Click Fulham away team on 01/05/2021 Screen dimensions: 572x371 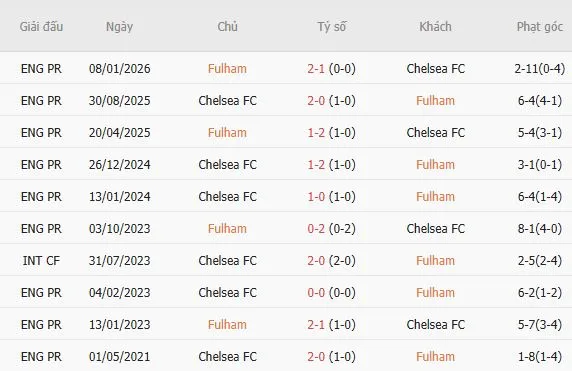click(436, 357)
